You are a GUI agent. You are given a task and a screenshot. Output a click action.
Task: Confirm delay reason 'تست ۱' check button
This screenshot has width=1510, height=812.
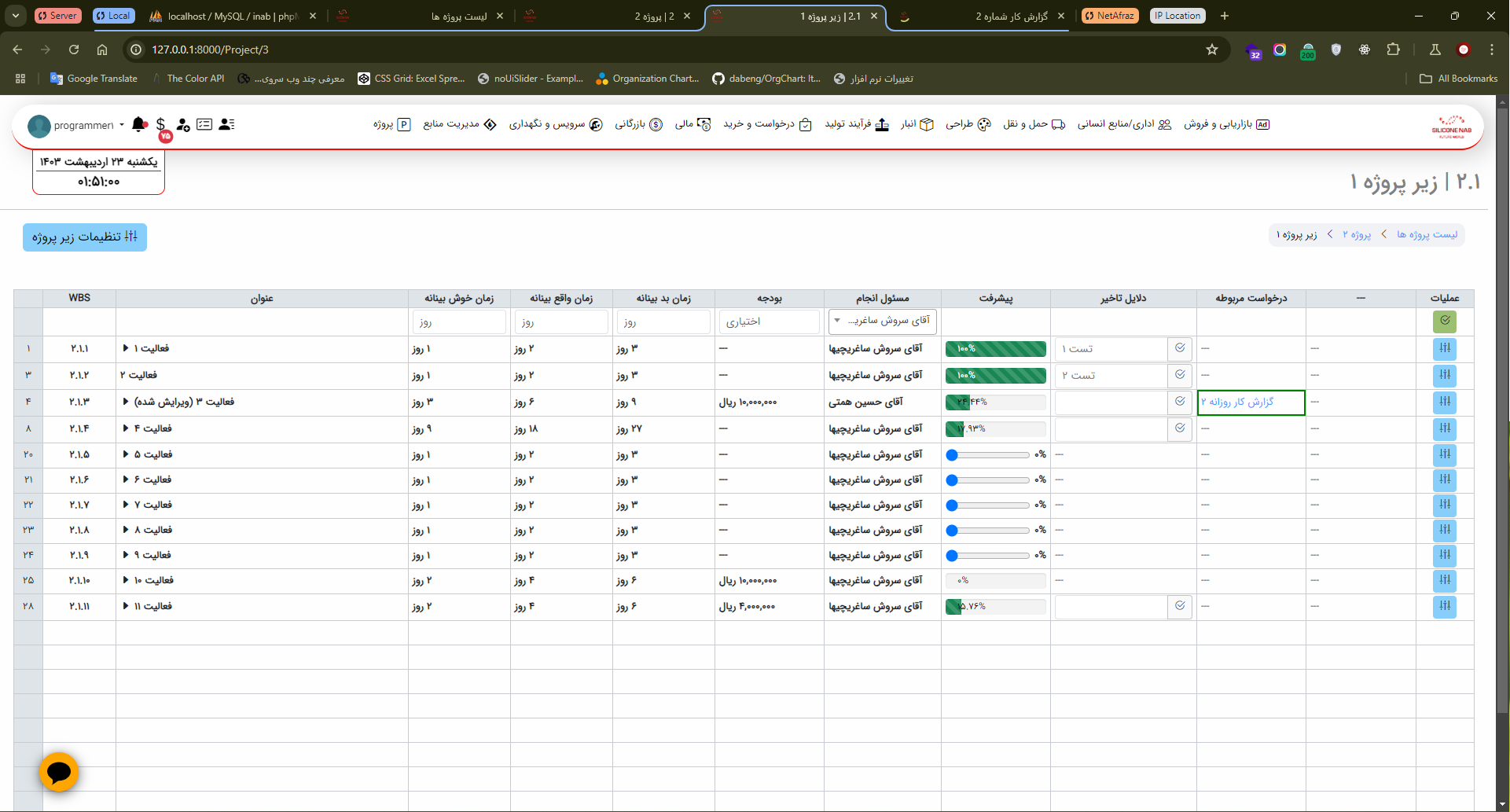pos(1180,348)
